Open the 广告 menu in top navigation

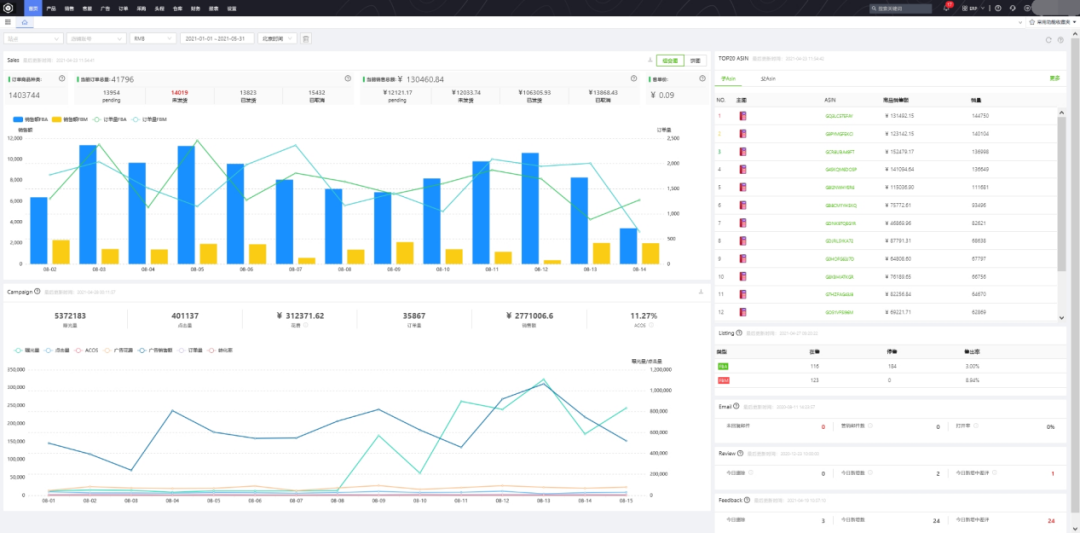coord(106,7)
